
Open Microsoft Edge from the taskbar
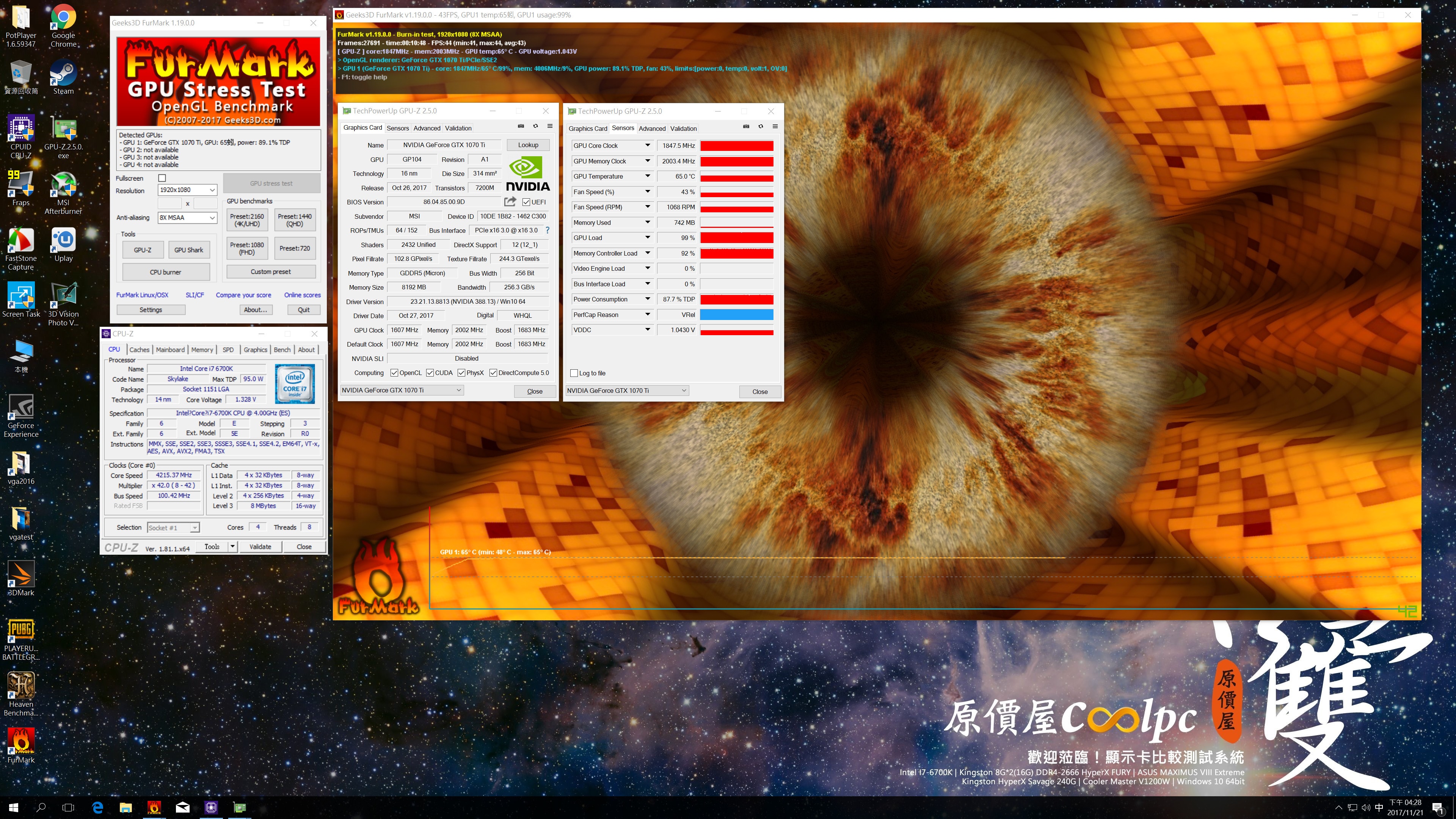(x=98, y=808)
